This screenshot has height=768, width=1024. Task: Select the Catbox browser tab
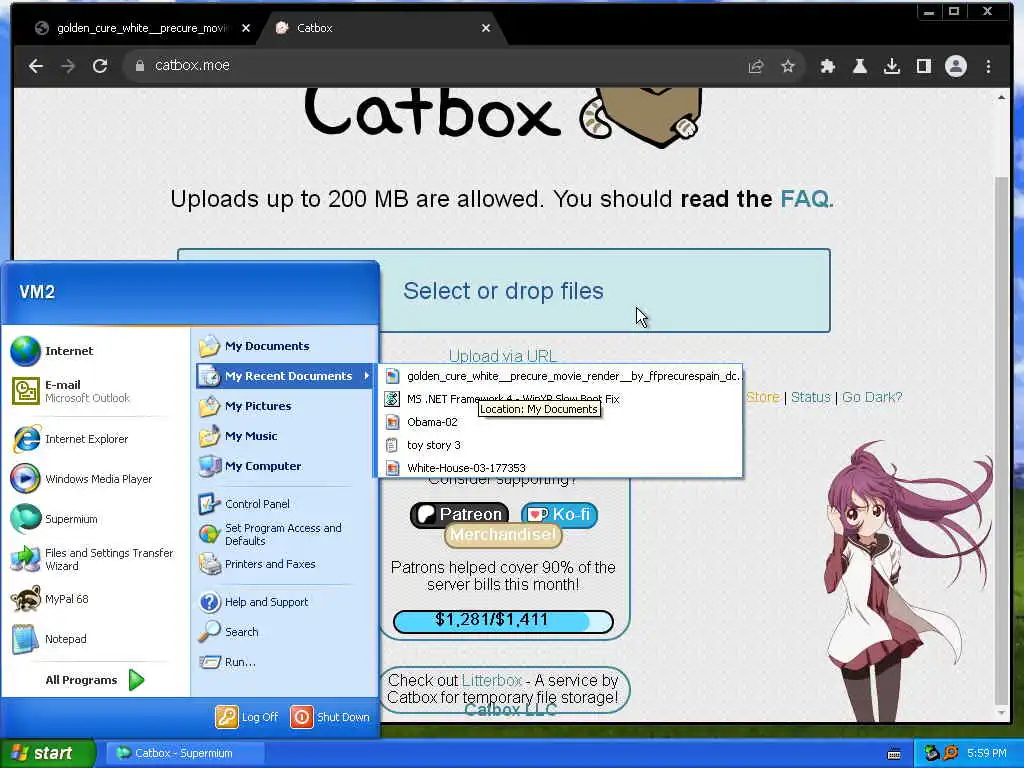(x=382, y=28)
